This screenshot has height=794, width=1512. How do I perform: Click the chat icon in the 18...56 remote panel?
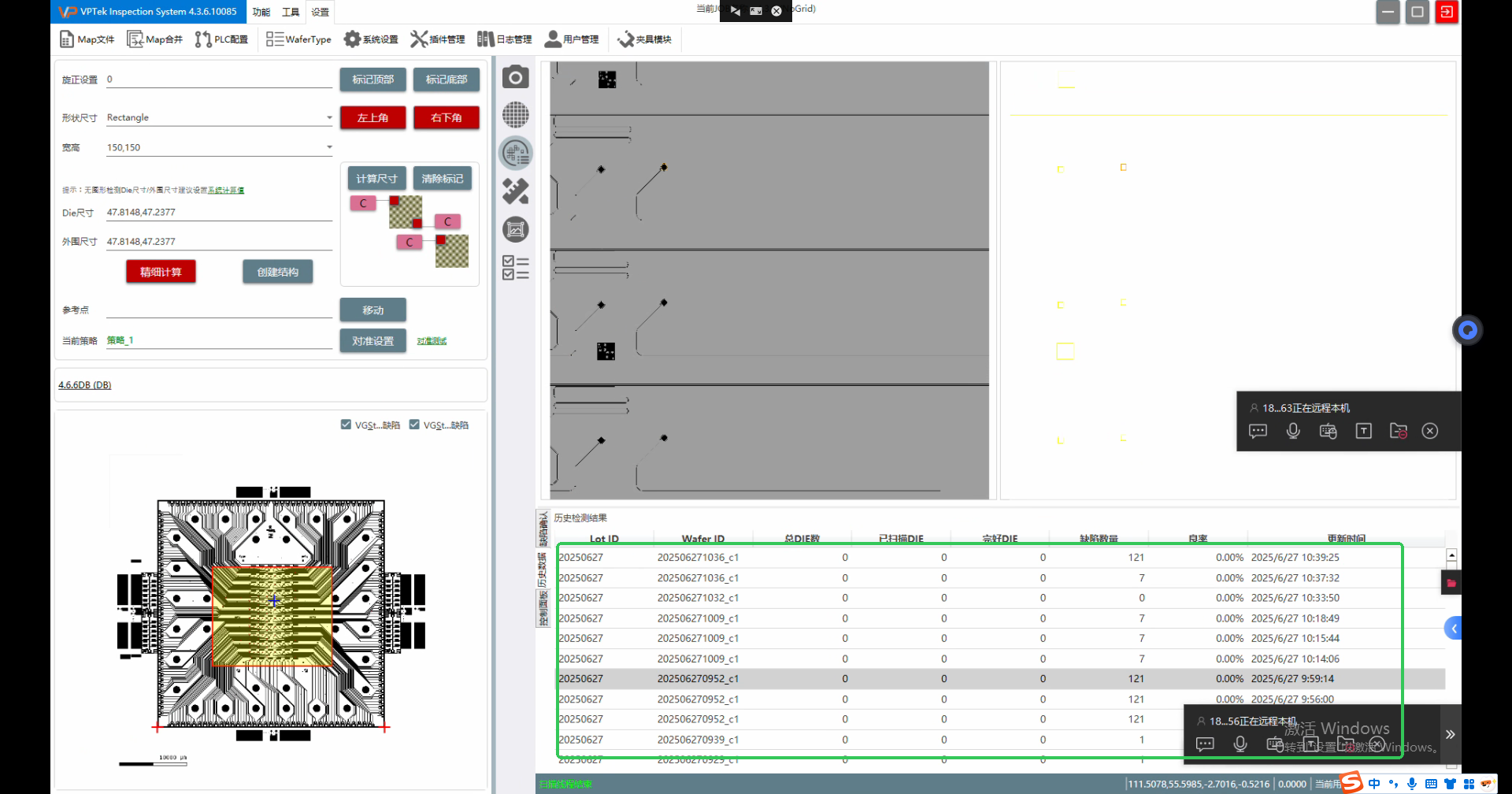pyautogui.click(x=1205, y=744)
